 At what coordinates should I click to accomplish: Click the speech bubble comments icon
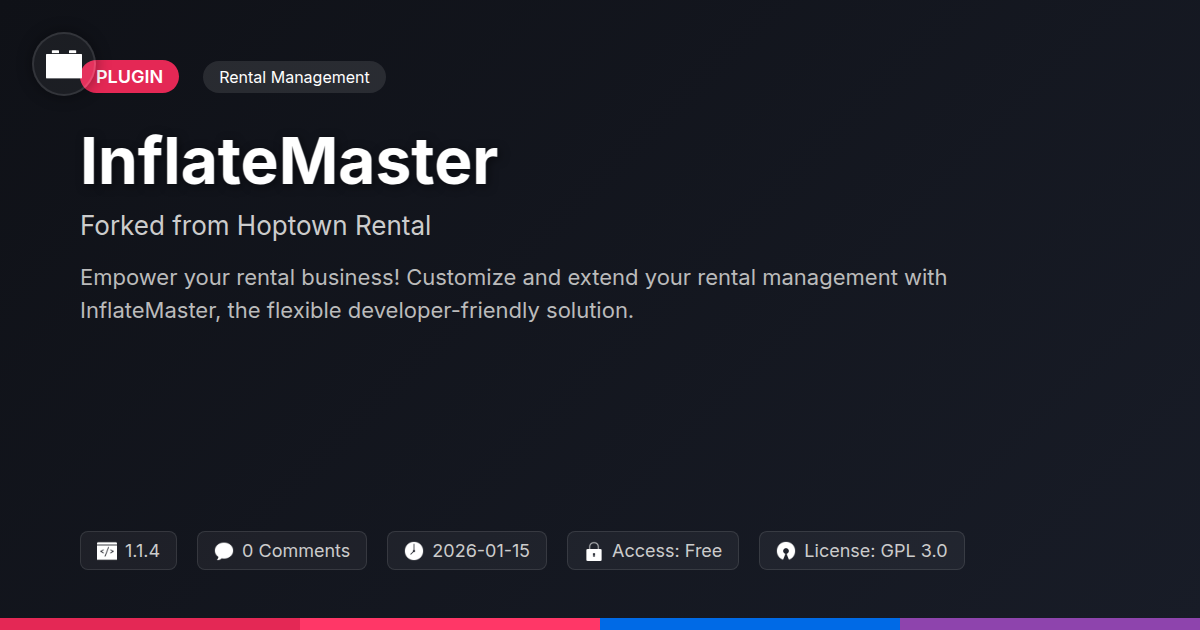(x=224, y=551)
